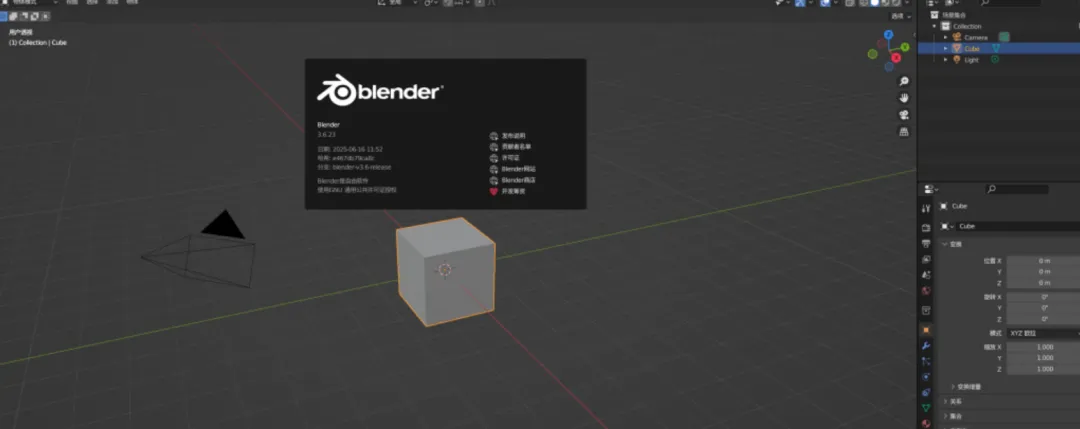Open the 物体 Object menu in header
This screenshot has width=1080, height=429.
tap(132, 3)
